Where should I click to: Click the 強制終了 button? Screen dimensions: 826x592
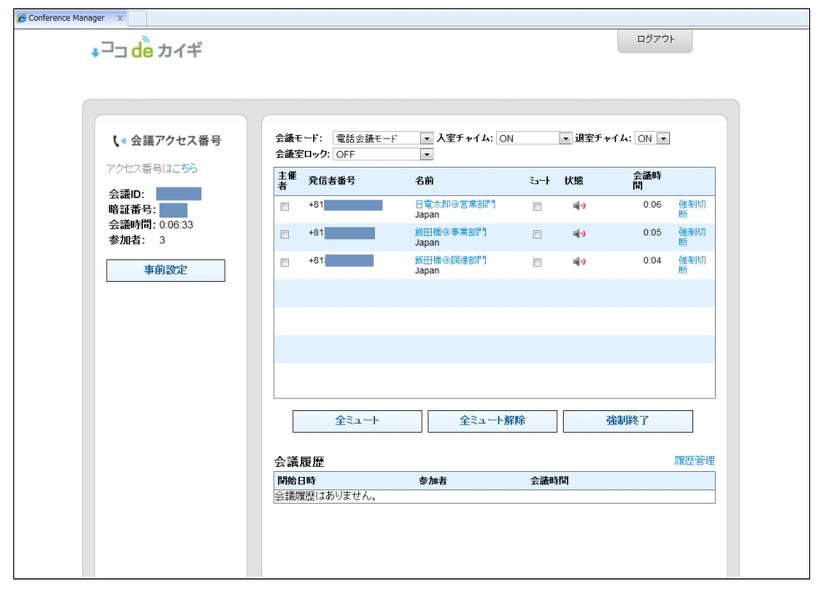click(627, 421)
